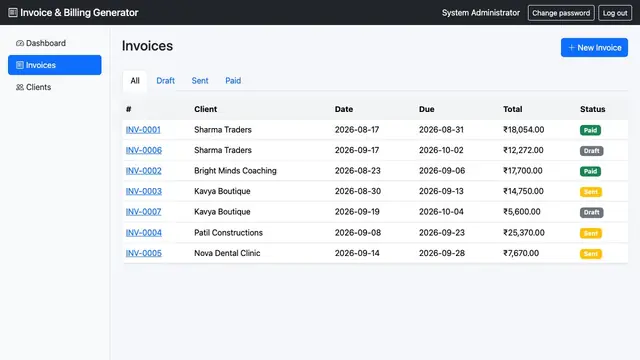Click Patil Constructions client cell
This screenshot has width=640, height=360.
[228, 232]
